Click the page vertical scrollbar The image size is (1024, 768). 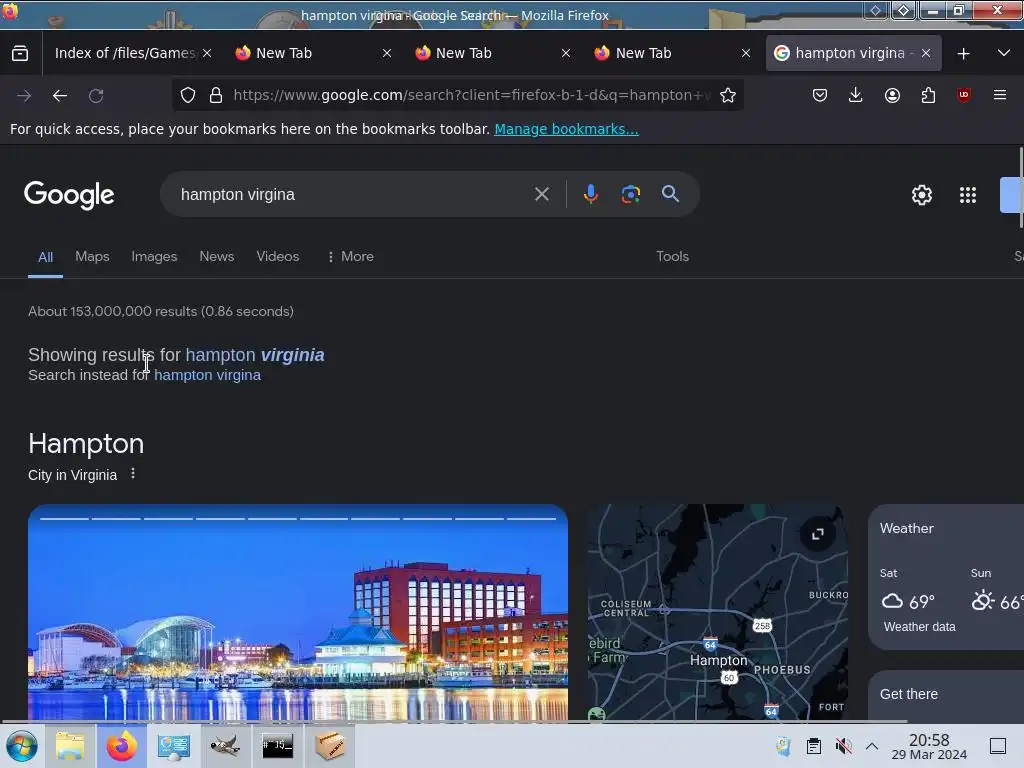pos(1021,189)
